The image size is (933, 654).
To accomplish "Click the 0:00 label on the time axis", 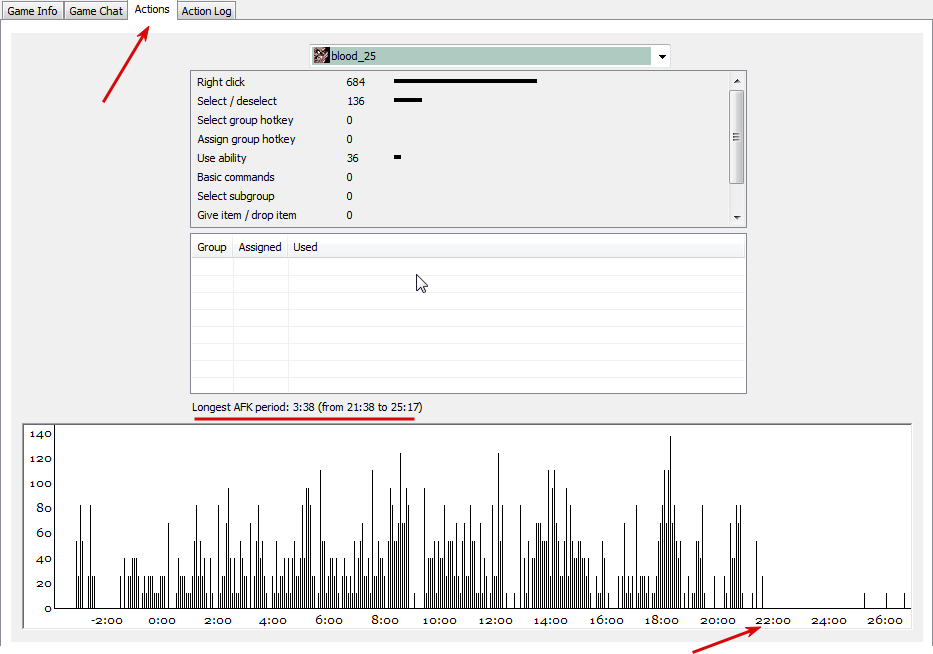I will (162, 621).
